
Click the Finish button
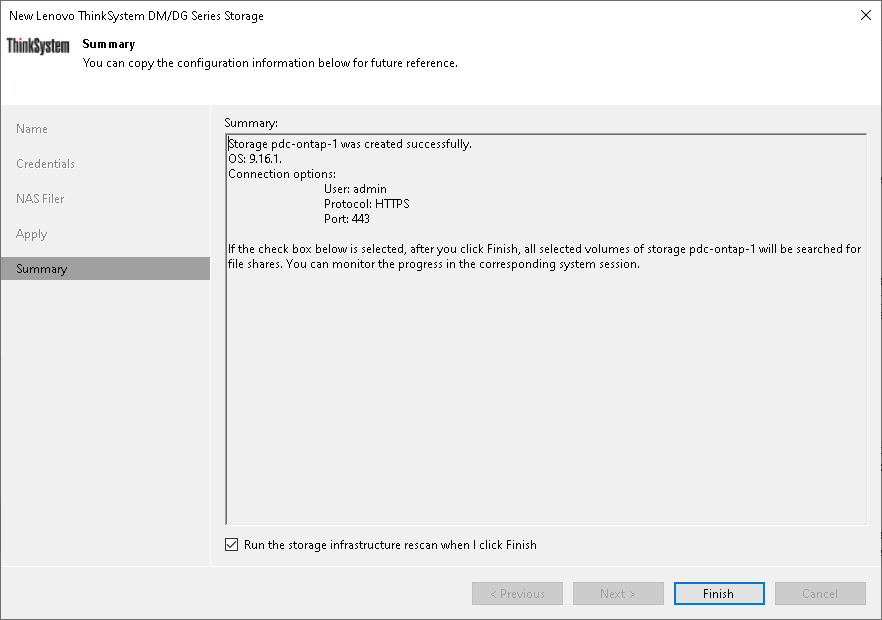pyautogui.click(x=719, y=594)
